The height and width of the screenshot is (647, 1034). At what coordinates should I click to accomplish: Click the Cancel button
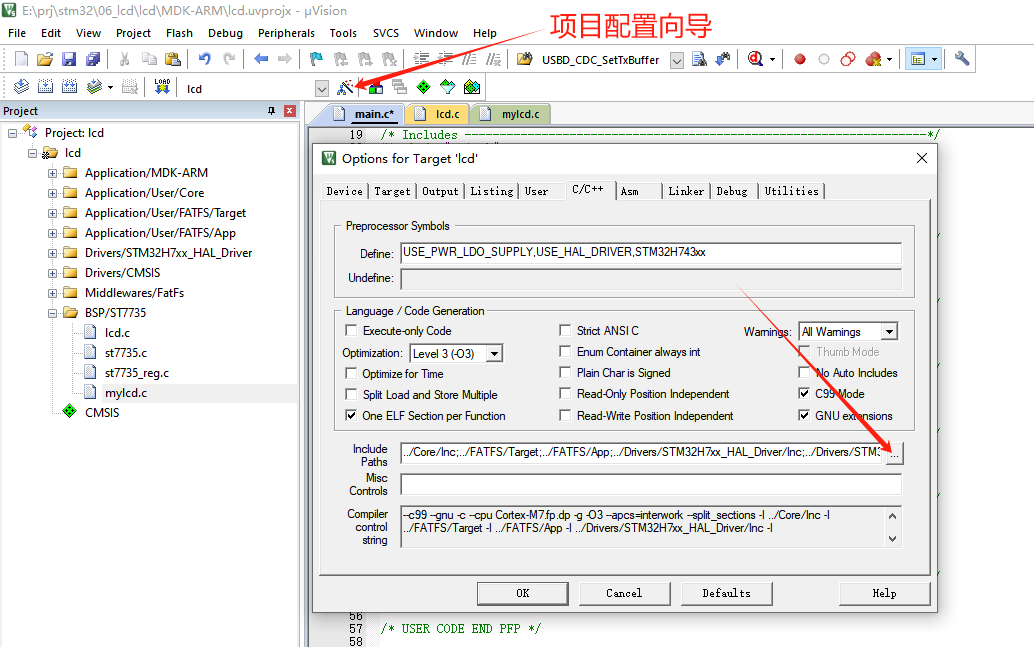tap(624, 593)
